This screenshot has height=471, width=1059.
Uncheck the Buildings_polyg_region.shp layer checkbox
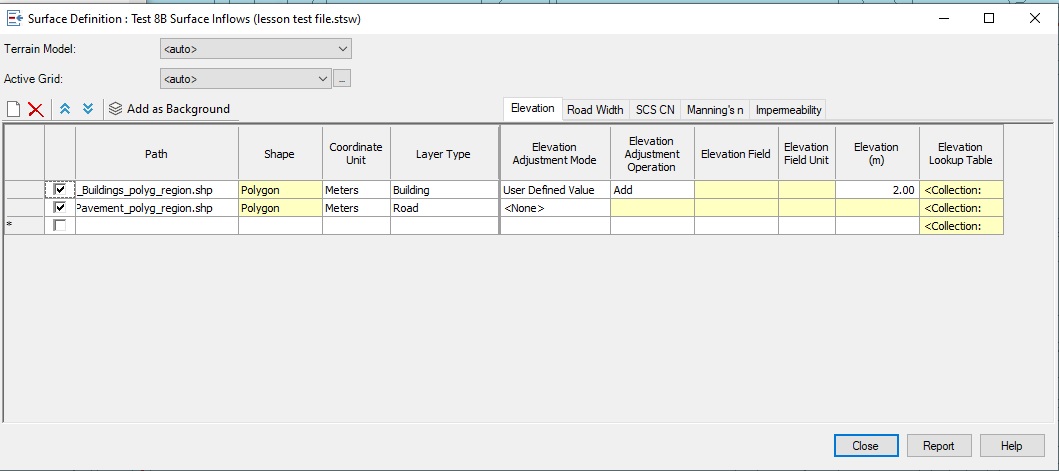(60, 190)
